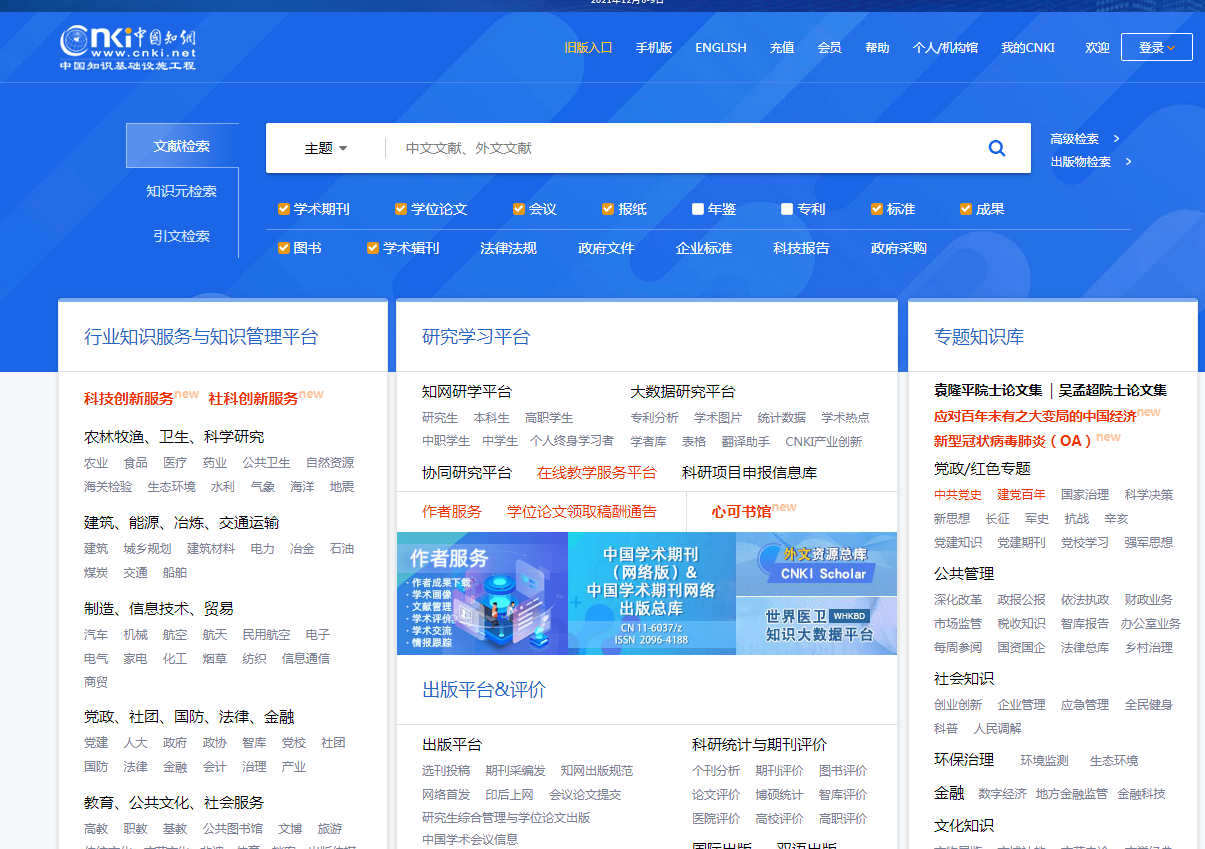Toggle the 学位论文 checkbox

pos(401,209)
